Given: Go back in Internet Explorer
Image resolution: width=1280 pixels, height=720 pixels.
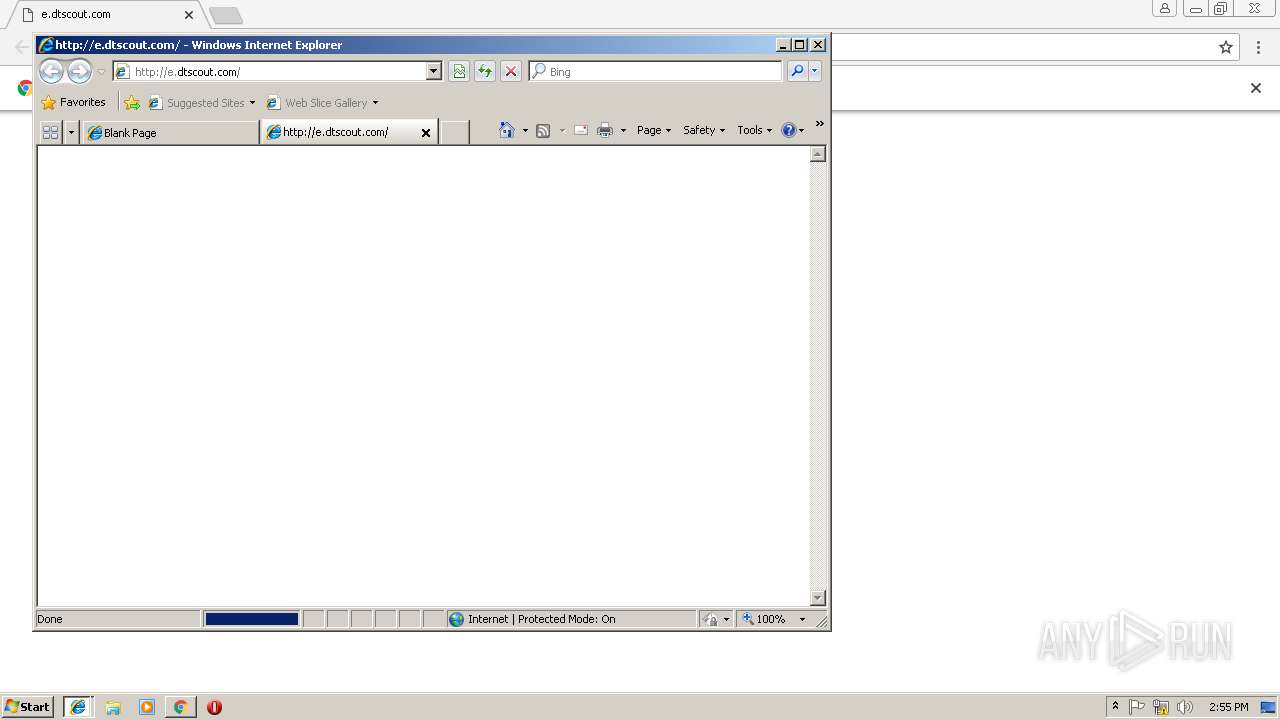Looking at the screenshot, I should 51,71.
